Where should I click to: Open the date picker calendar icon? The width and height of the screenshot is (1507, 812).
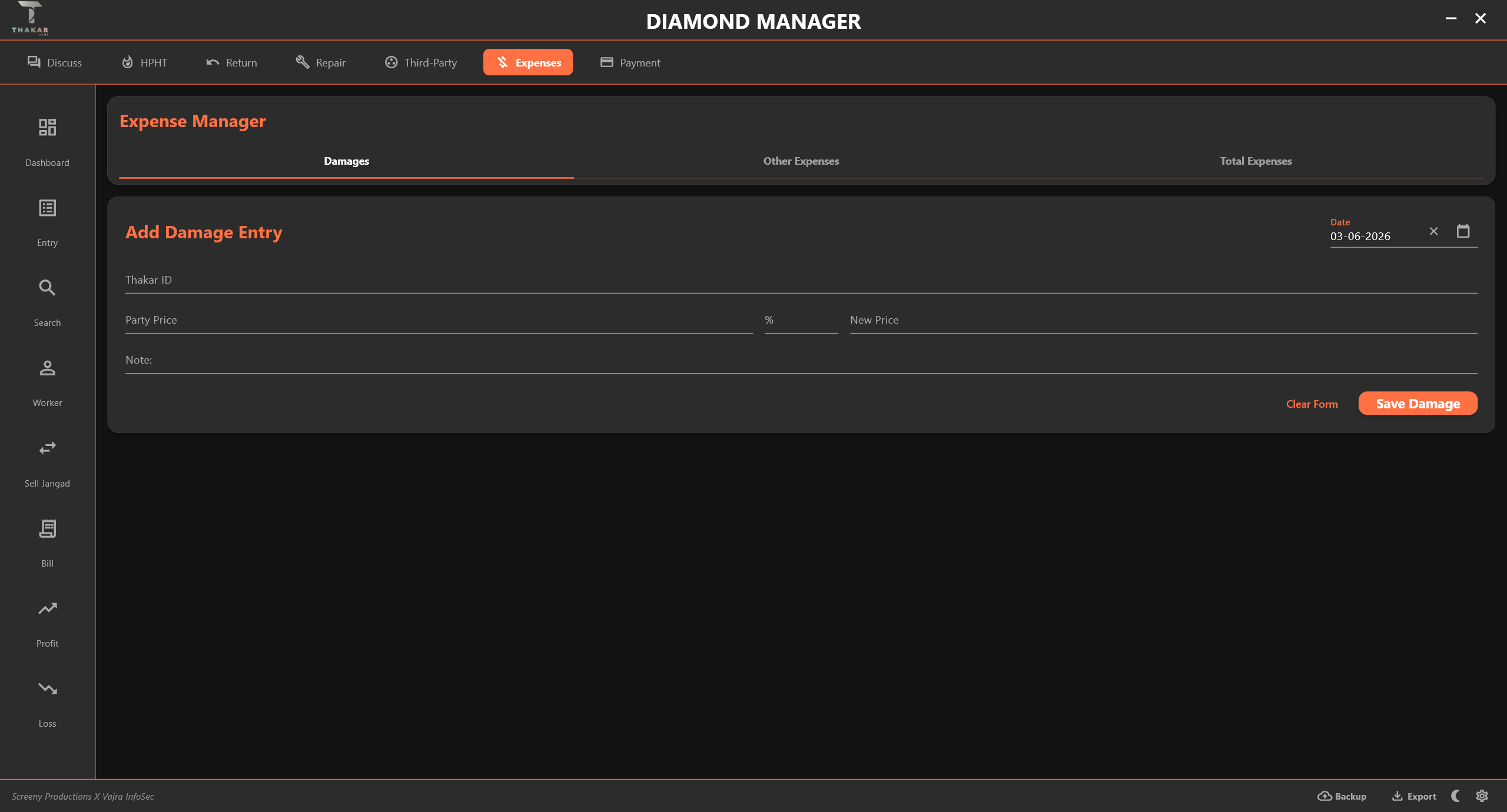(1463, 231)
